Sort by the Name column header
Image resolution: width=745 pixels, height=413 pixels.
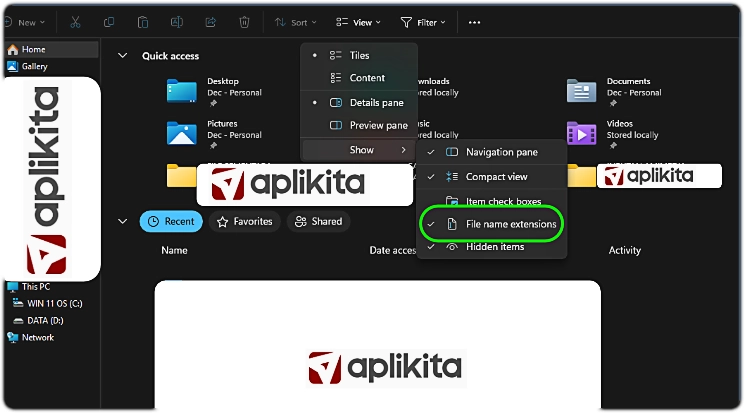[x=174, y=250]
